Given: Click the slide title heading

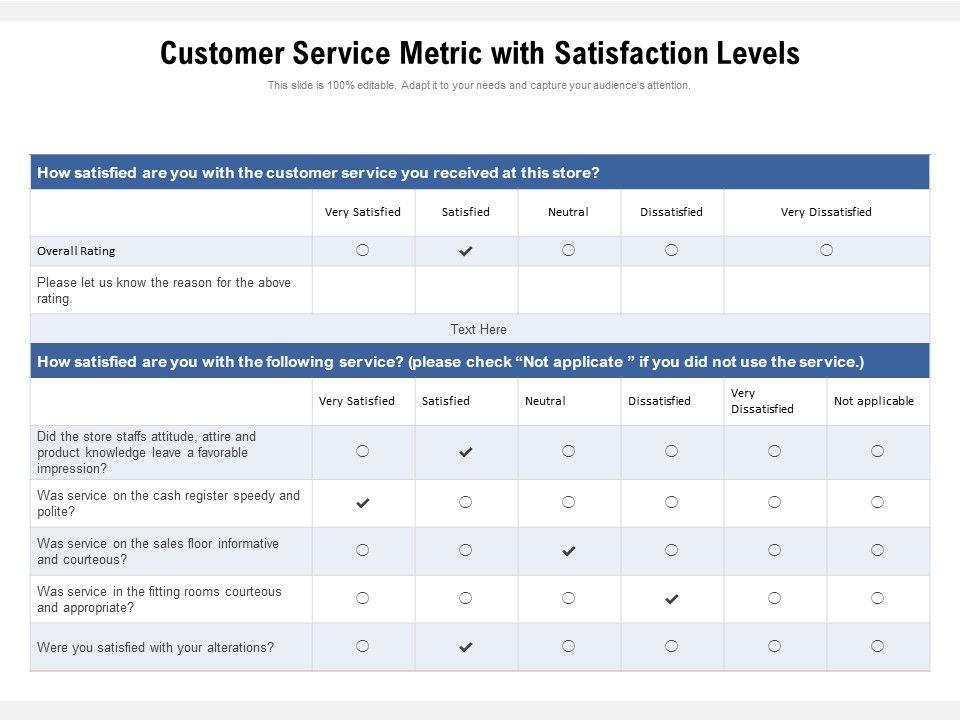Looking at the screenshot, I should pyautogui.click(x=480, y=53).
